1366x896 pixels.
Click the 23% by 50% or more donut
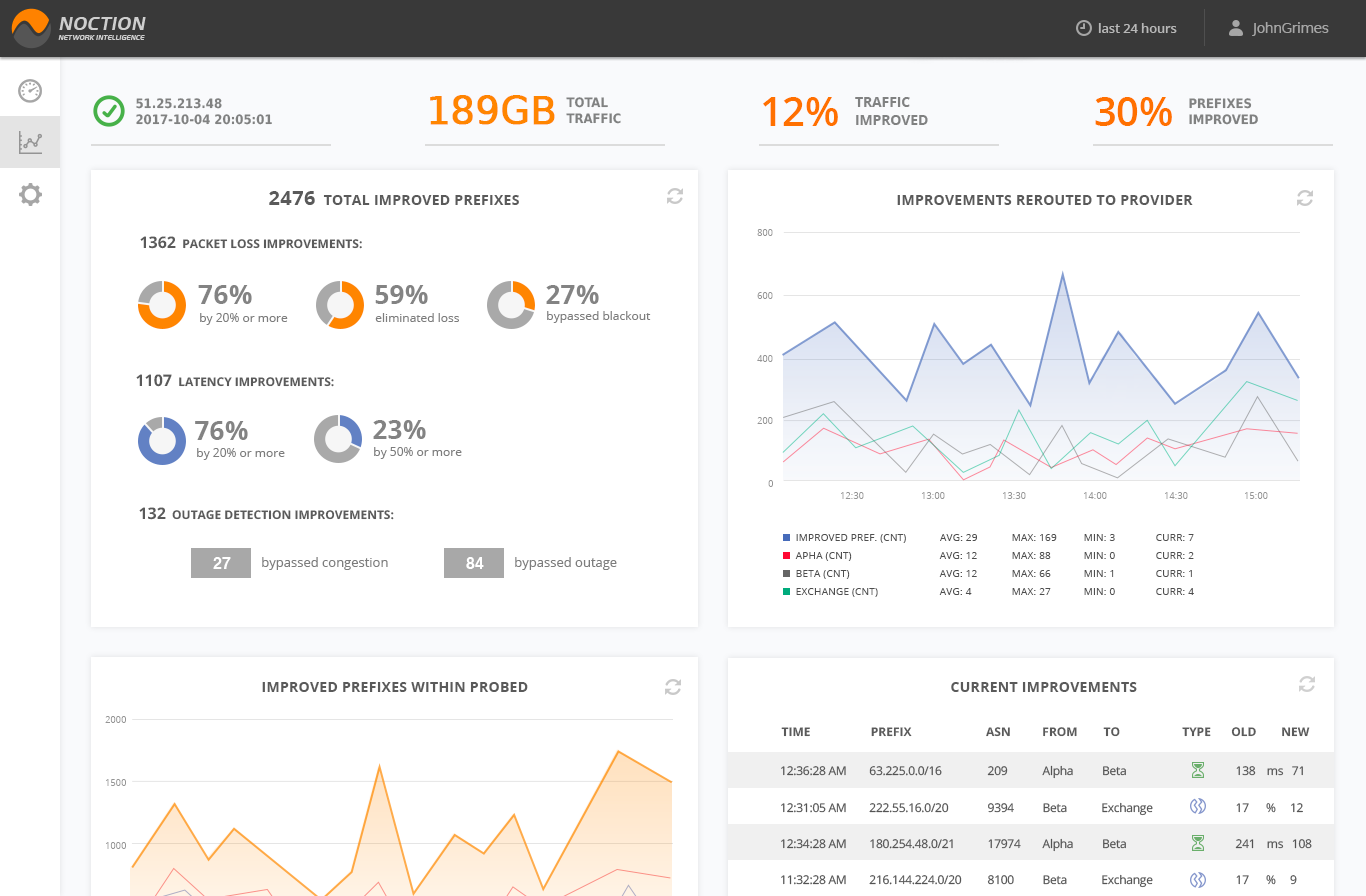pyautogui.click(x=338, y=439)
